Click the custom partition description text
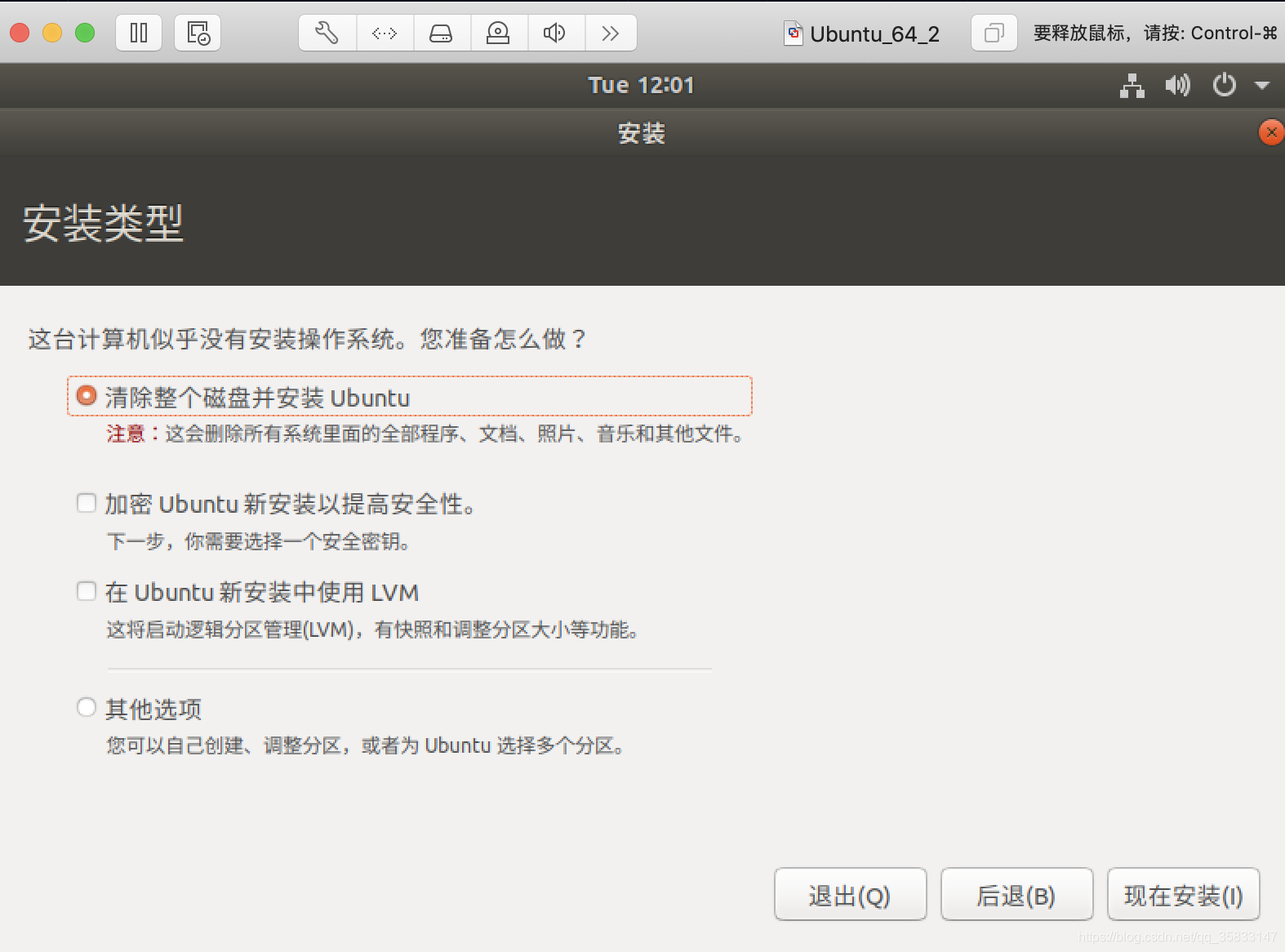 pos(367,745)
